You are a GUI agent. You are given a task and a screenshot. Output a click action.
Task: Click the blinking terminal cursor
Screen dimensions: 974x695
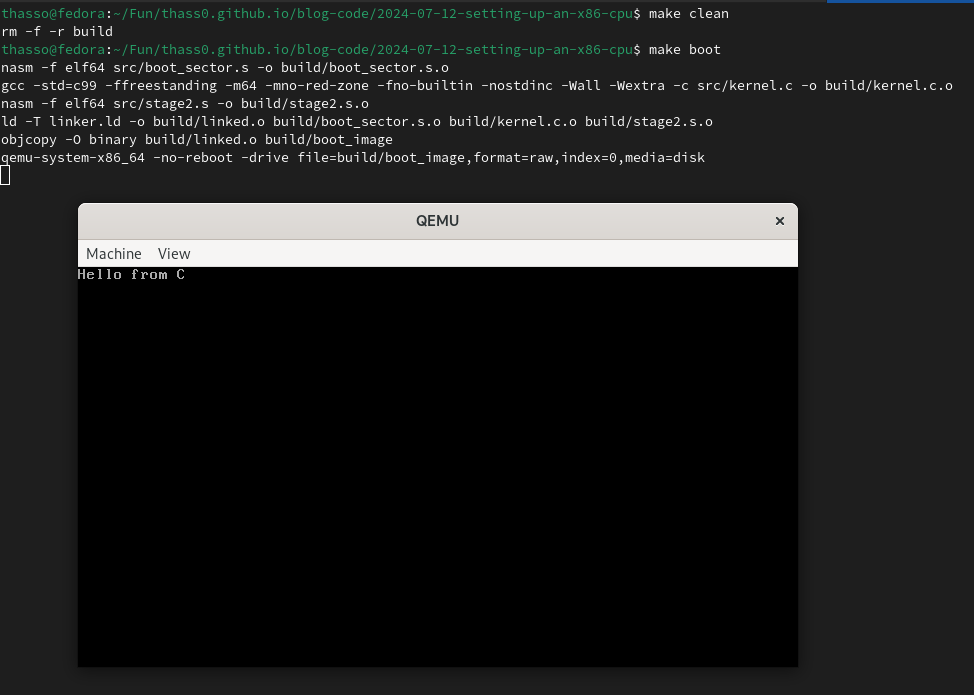pos(5,173)
